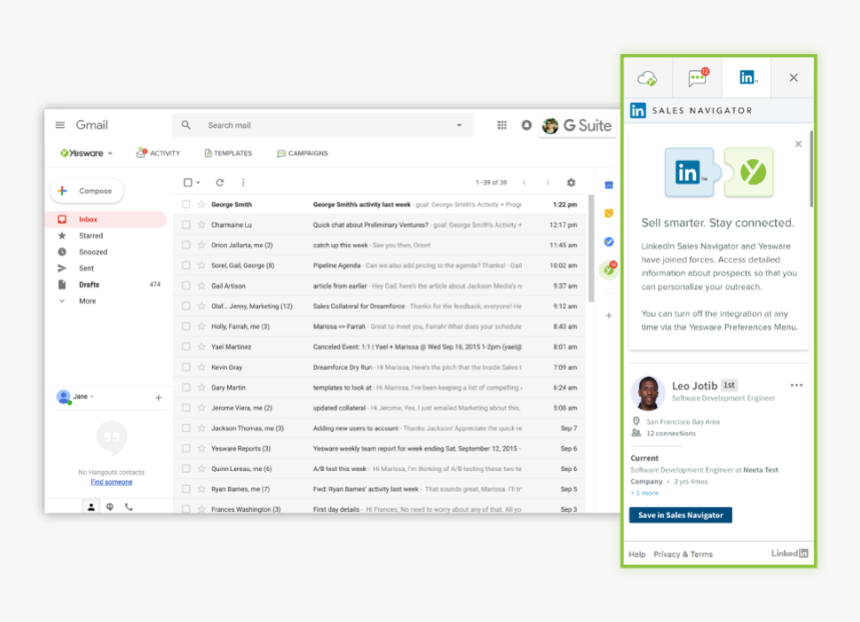This screenshot has height=622, width=860.
Task: Open Leo Jotib's profile name
Action: tap(694, 386)
